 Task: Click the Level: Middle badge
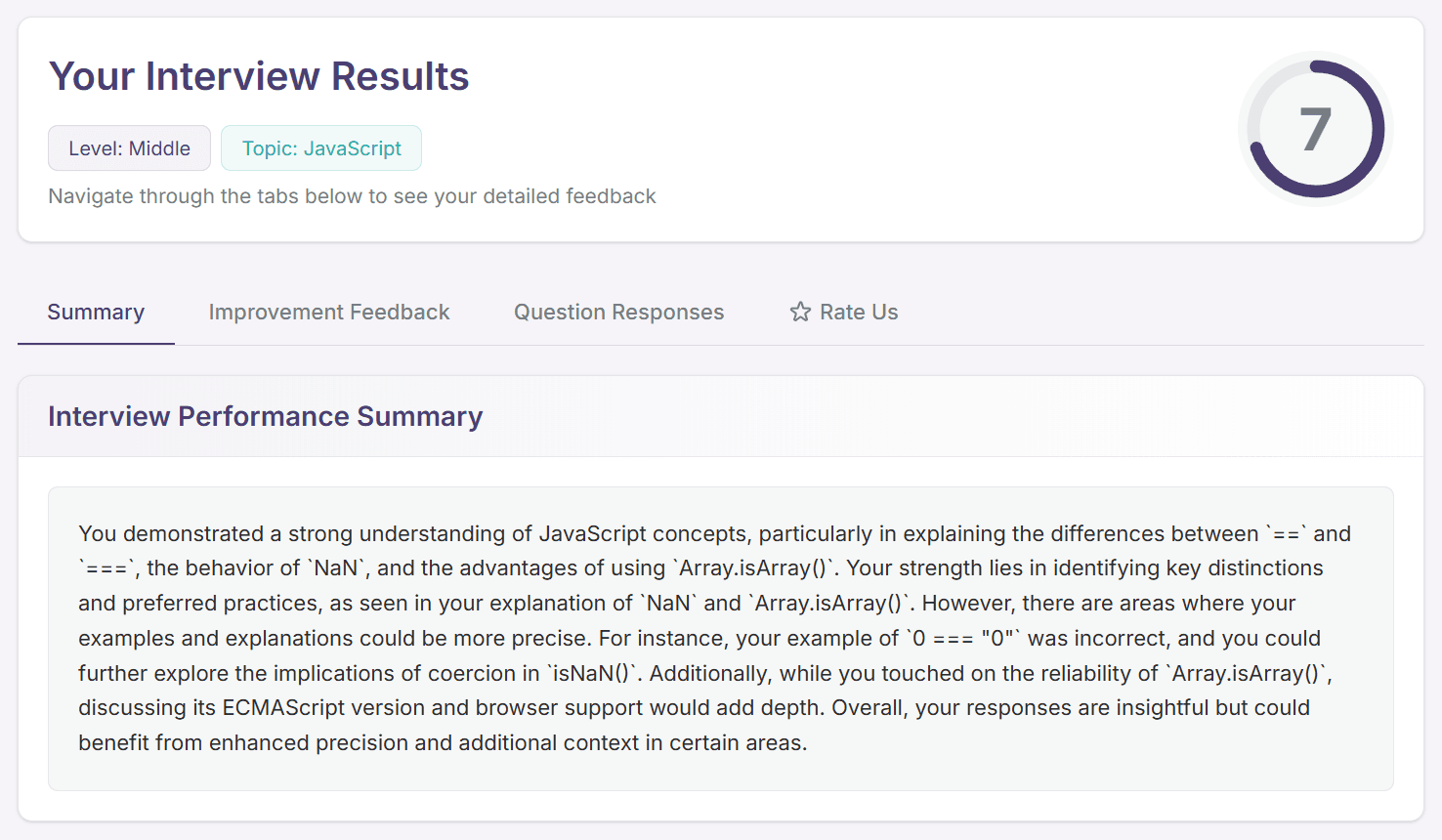129,148
